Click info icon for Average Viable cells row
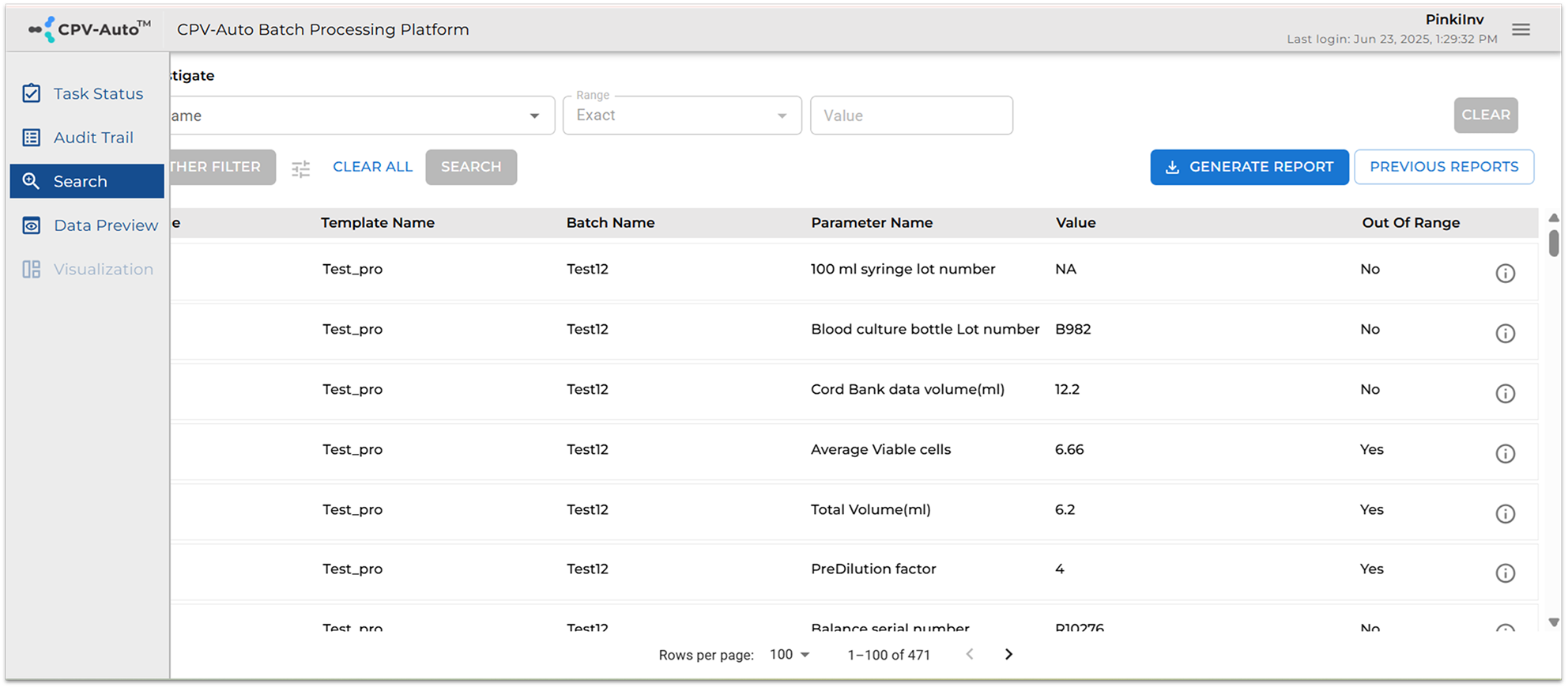This screenshot has width=1568, height=688. pos(1505,453)
